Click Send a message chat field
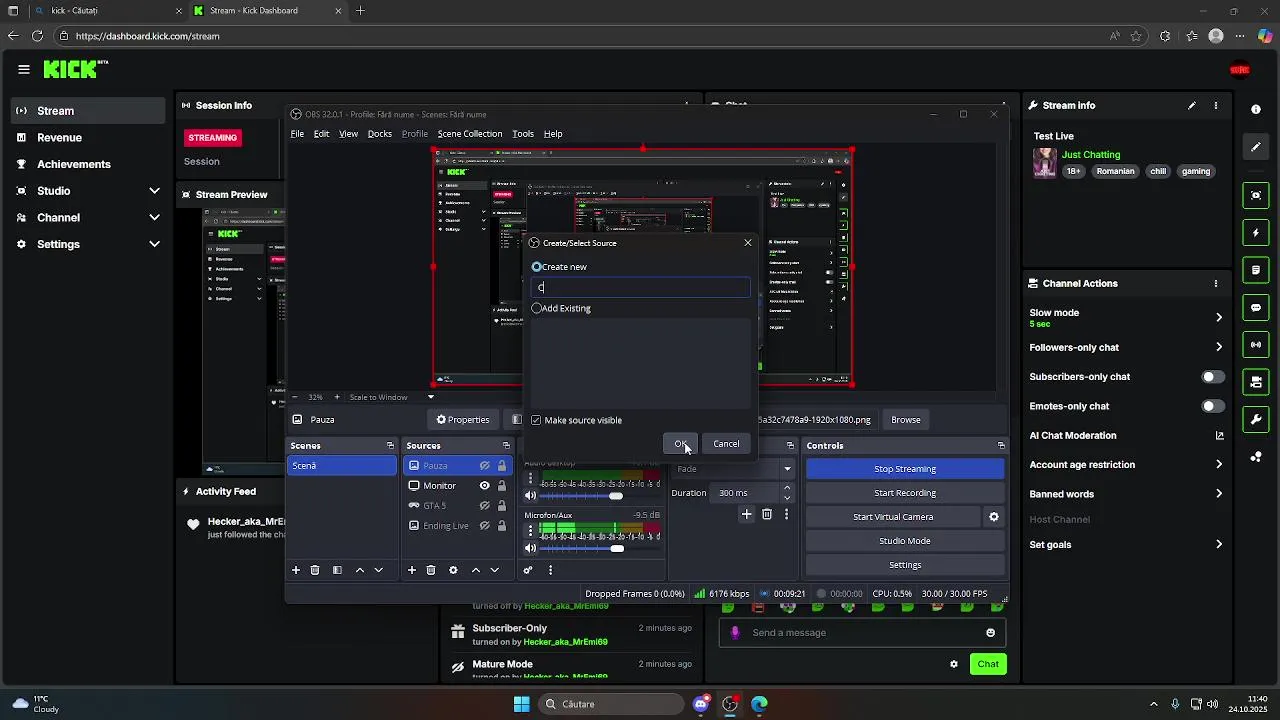This screenshot has width=1280, height=720. click(862, 632)
